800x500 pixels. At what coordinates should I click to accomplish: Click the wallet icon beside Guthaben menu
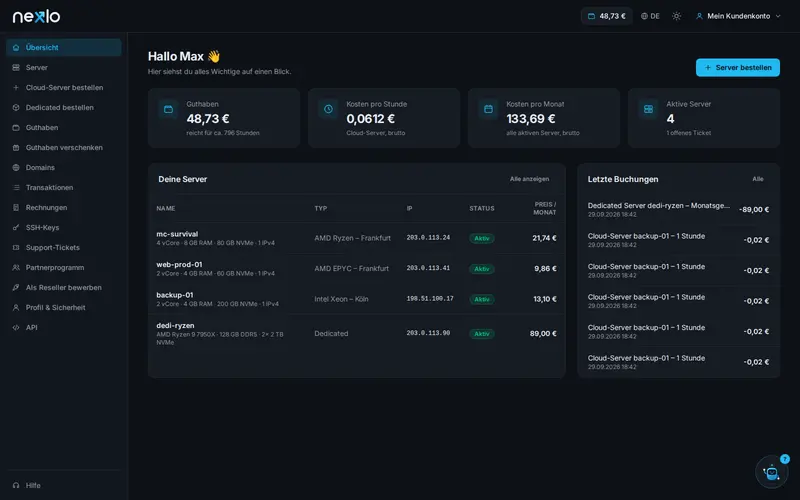16,128
